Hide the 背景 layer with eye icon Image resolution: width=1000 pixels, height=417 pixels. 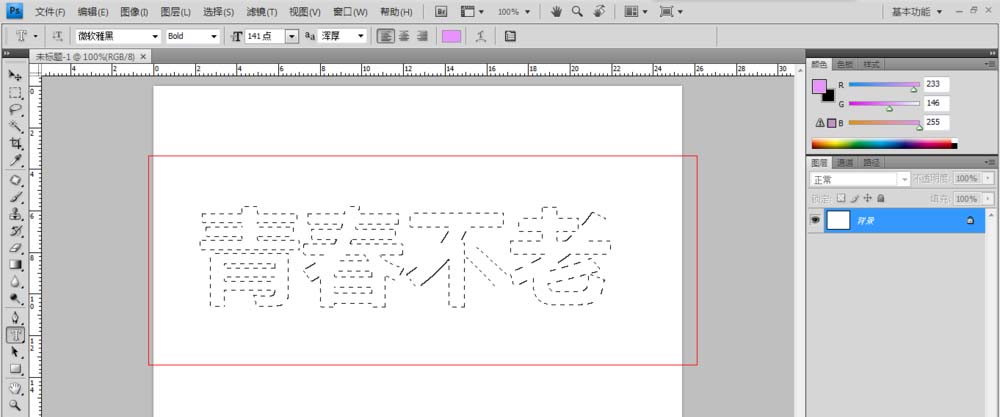click(816, 220)
